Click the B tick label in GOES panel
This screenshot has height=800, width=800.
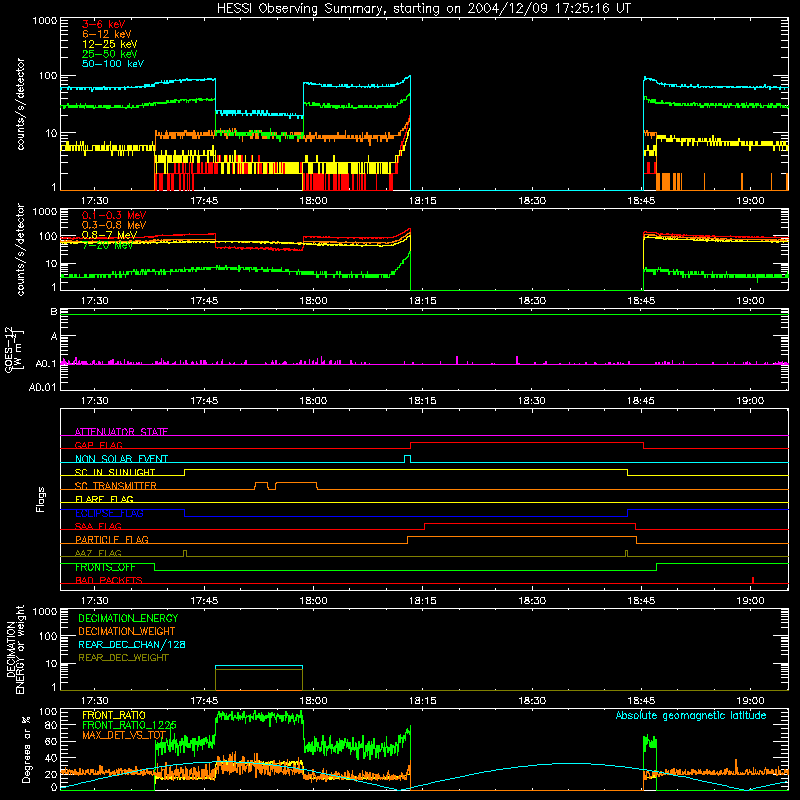[x=54, y=311]
